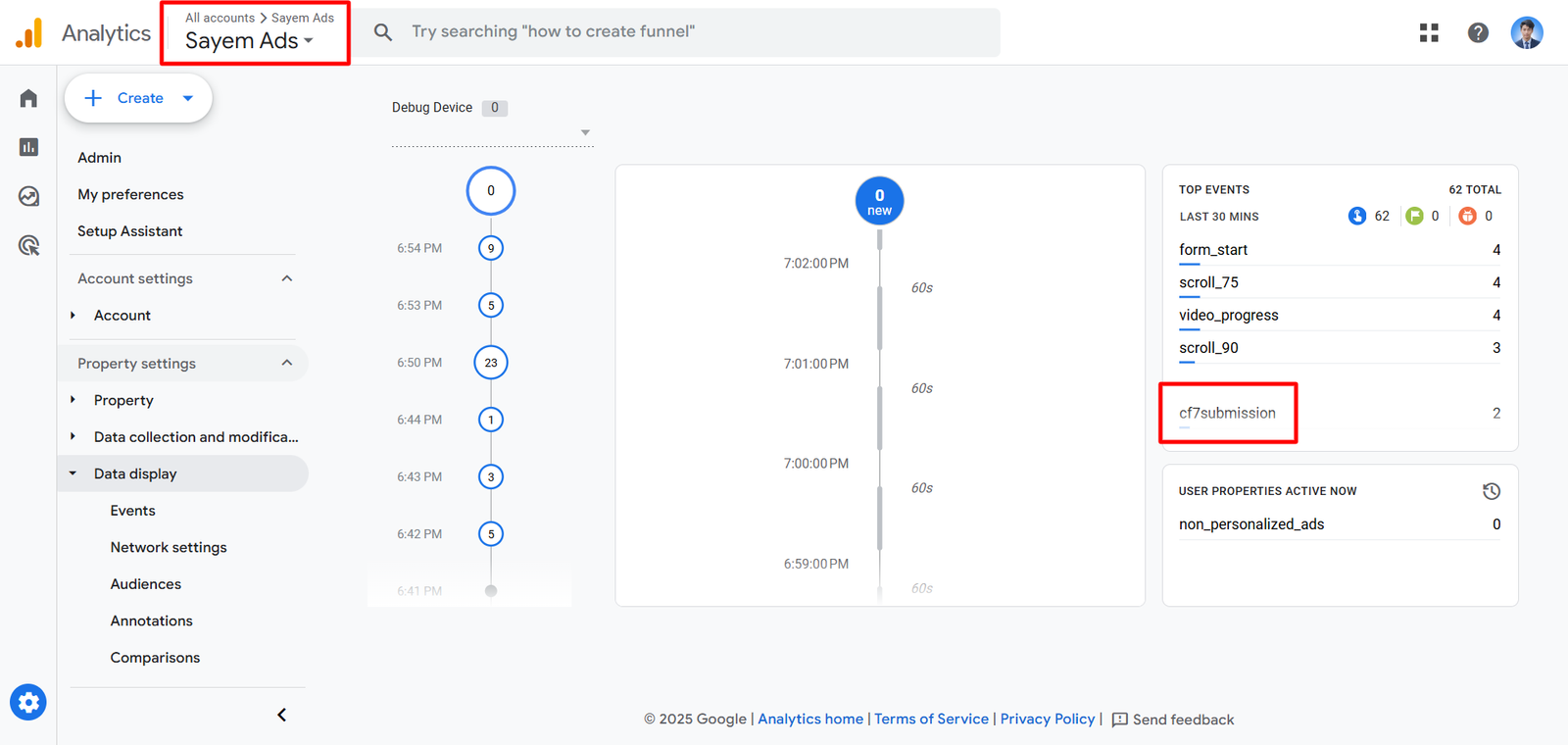This screenshot has height=745, width=1568.
Task: Select Events under Data display
Action: (132, 511)
